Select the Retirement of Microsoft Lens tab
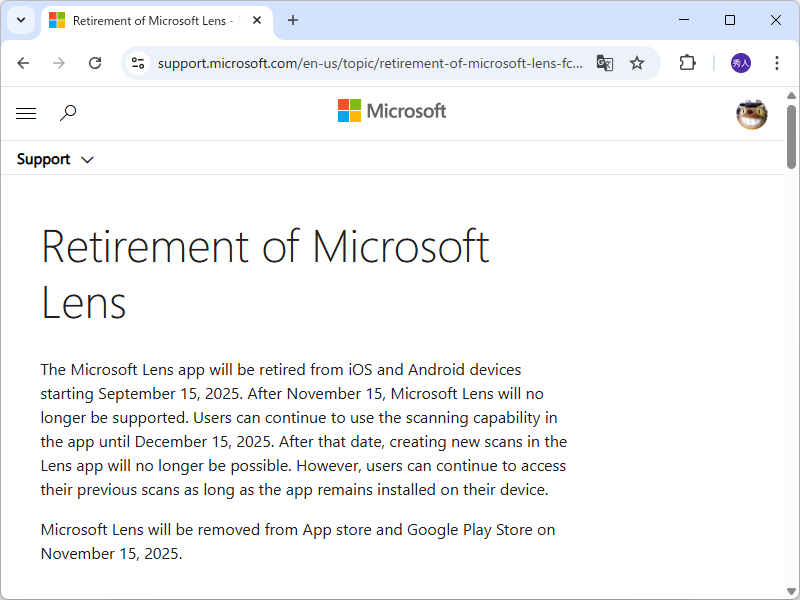This screenshot has width=800, height=600. 150,20
